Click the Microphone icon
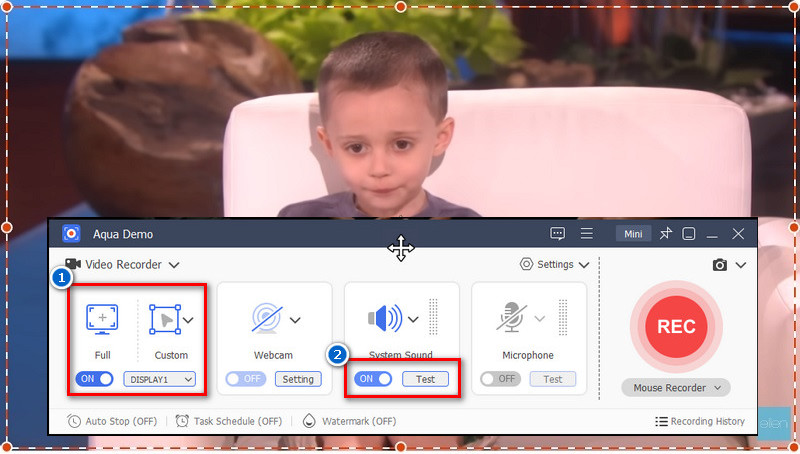This screenshot has height=454, width=800. pyautogui.click(x=512, y=319)
